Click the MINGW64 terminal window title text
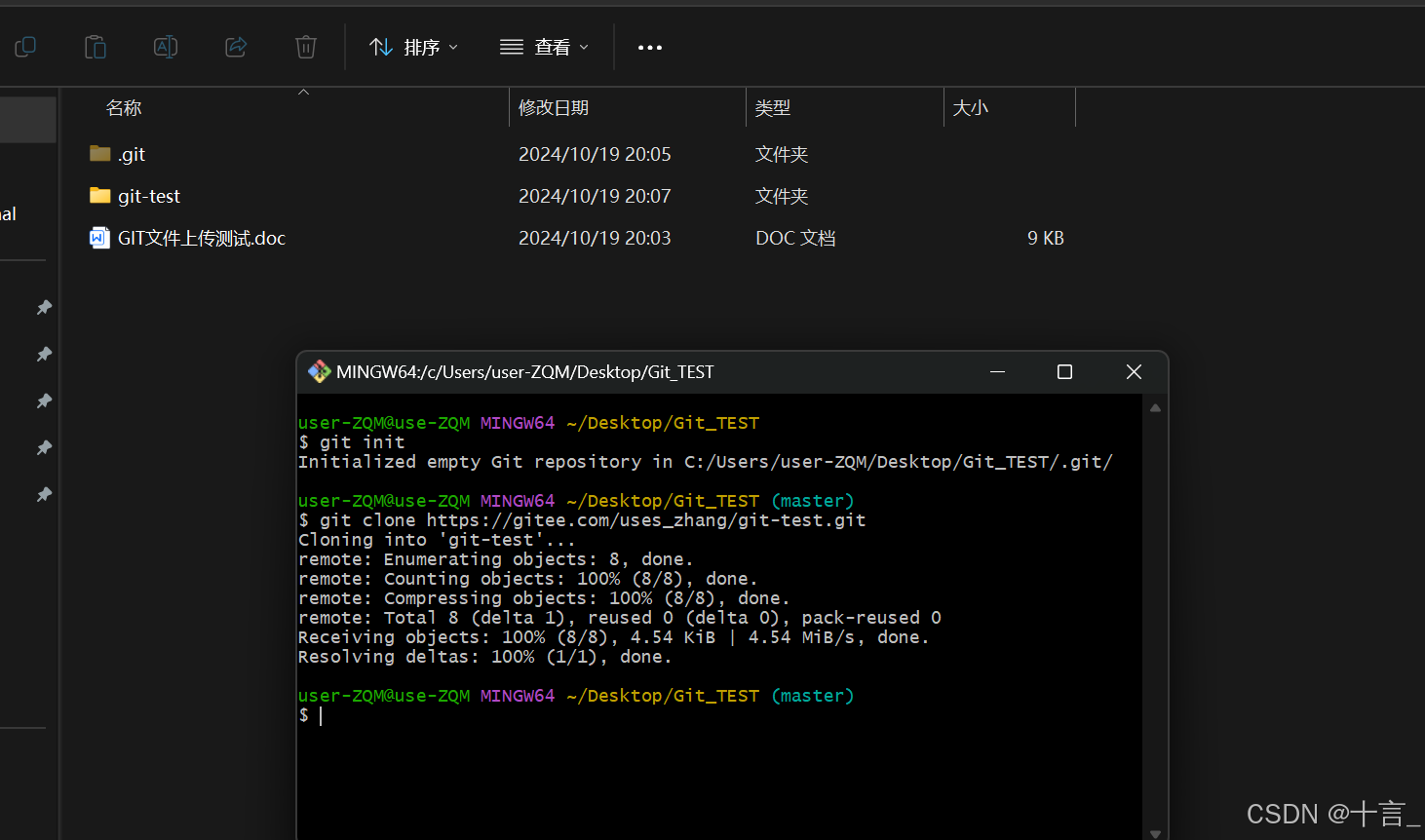1425x840 pixels. tap(524, 372)
